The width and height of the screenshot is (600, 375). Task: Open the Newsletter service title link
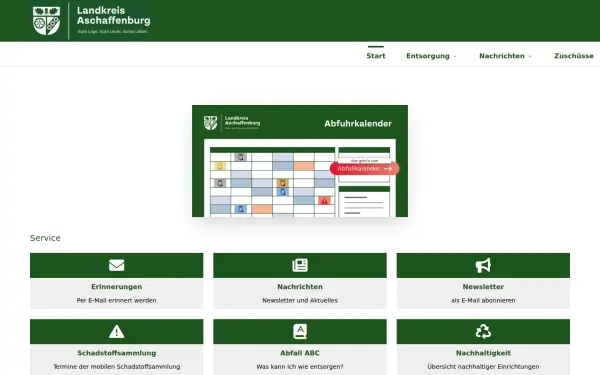click(x=483, y=287)
